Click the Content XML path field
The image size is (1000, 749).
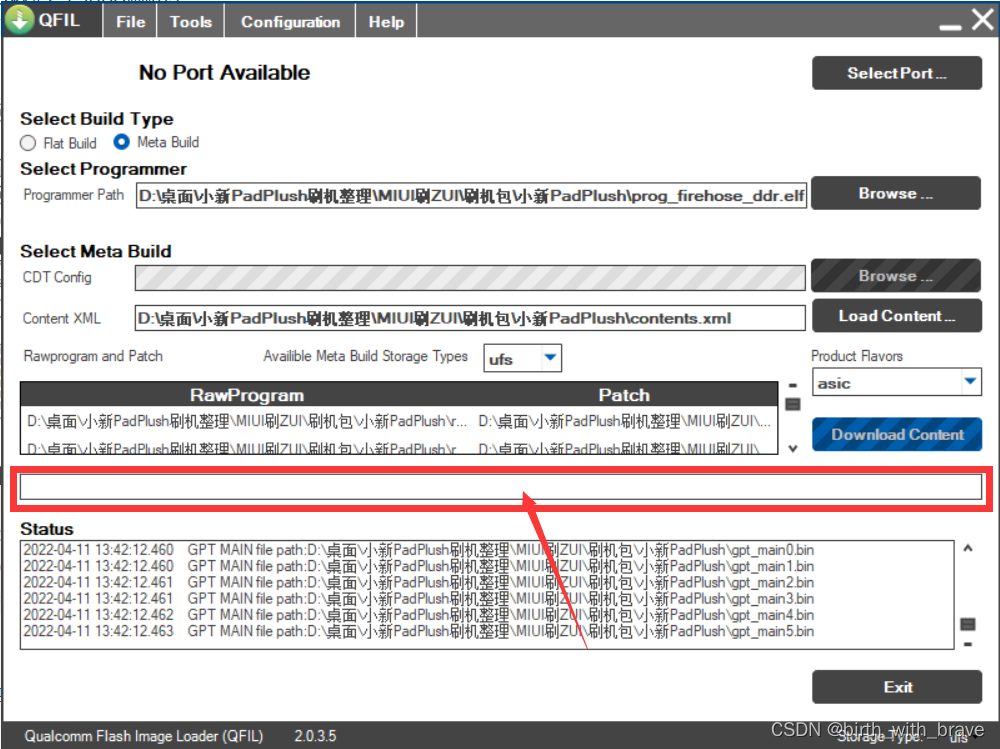click(x=470, y=318)
